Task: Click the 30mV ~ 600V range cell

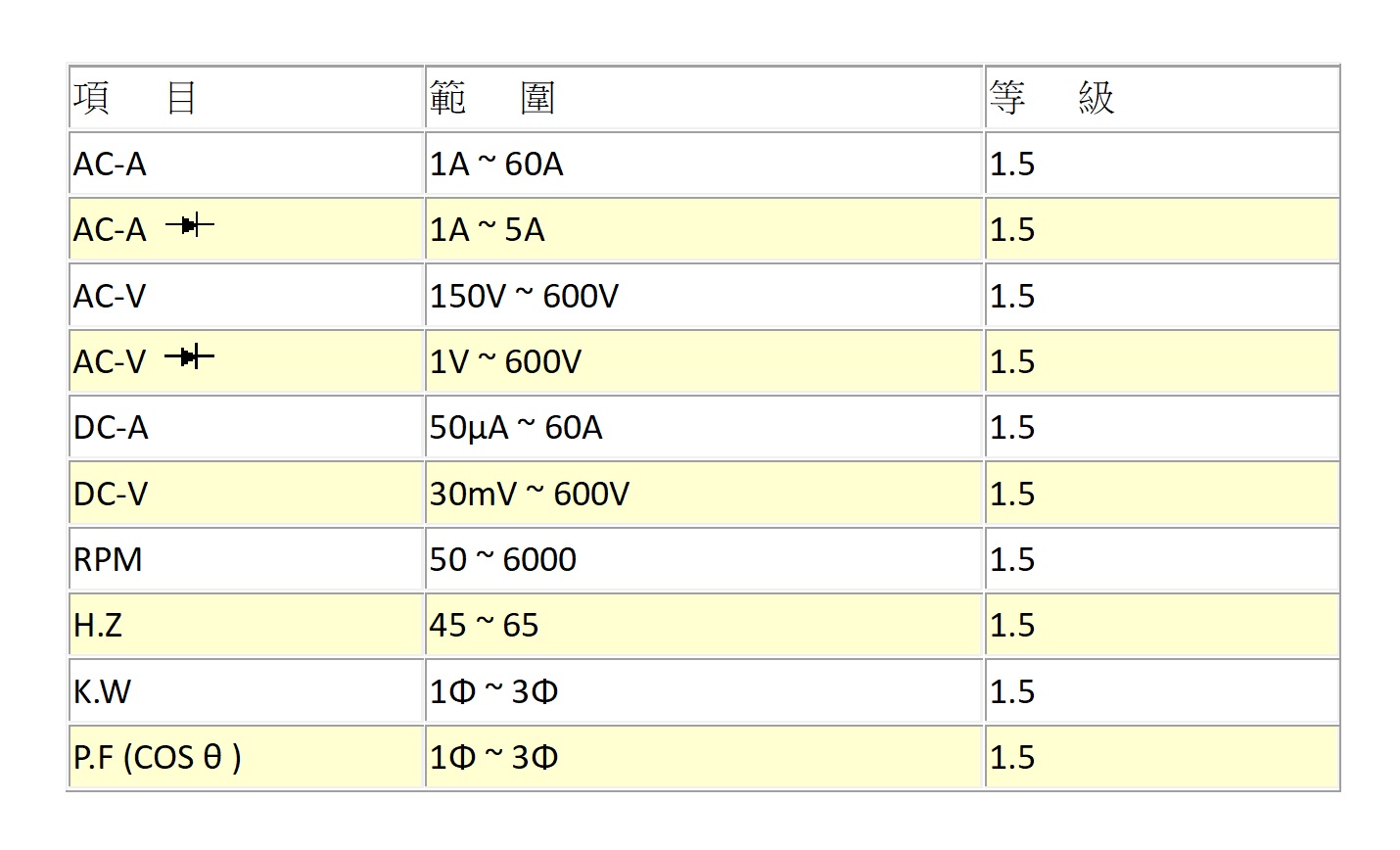Action: 704,494
